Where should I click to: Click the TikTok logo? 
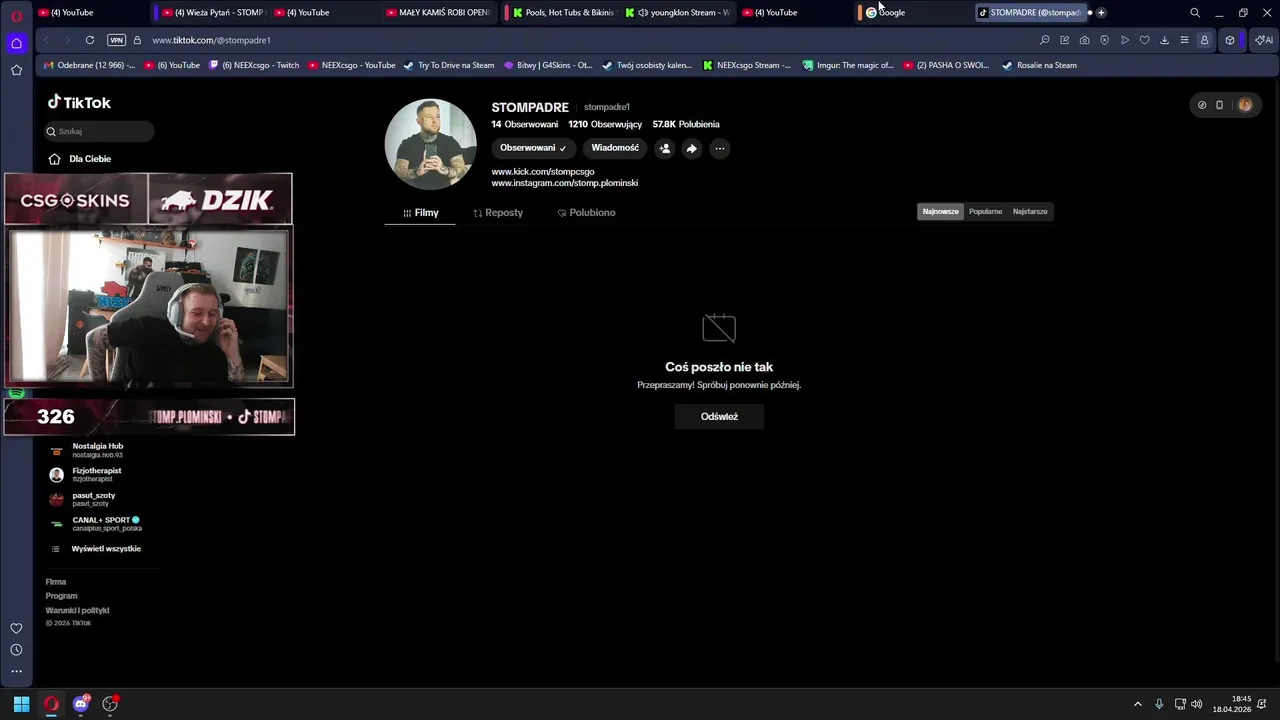point(79,102)
